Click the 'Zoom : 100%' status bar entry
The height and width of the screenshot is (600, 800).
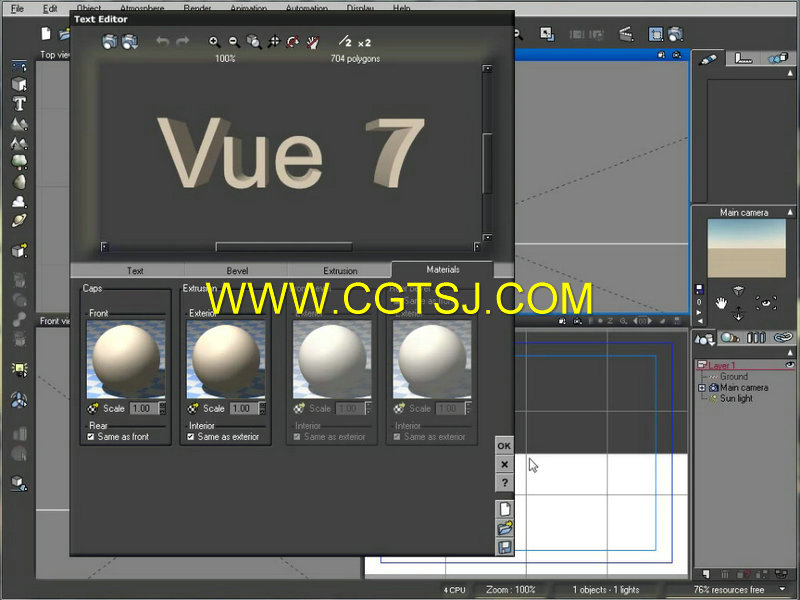(x=511, y=590)
